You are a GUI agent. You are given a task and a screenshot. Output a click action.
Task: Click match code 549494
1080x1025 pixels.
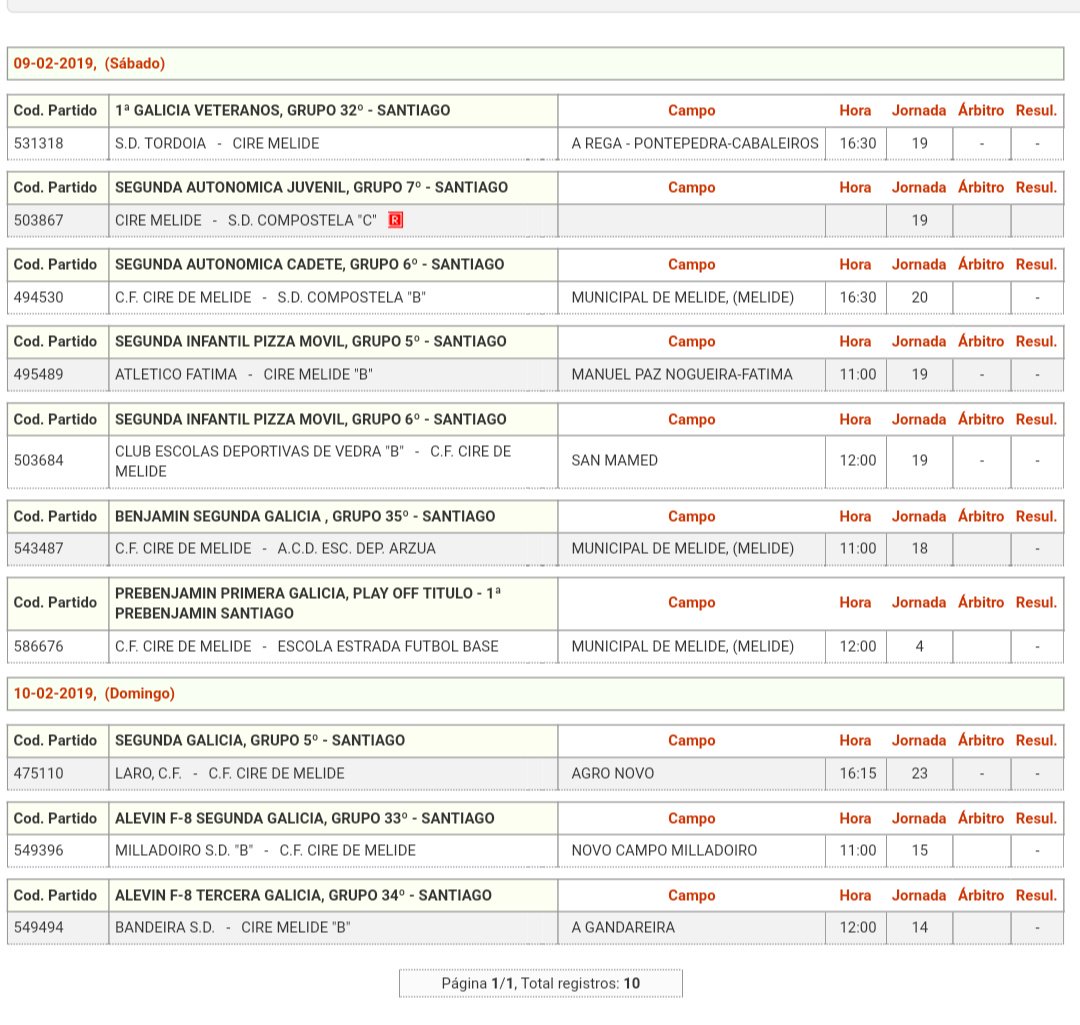point(39,927)
